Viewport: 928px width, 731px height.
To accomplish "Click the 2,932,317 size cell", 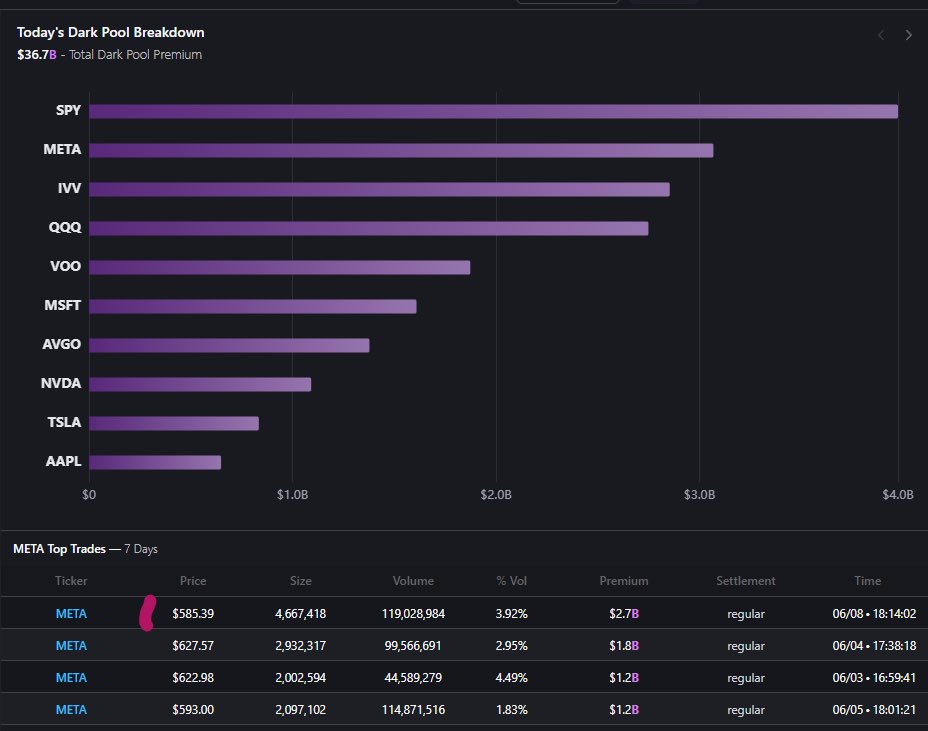I will [301, 646].
